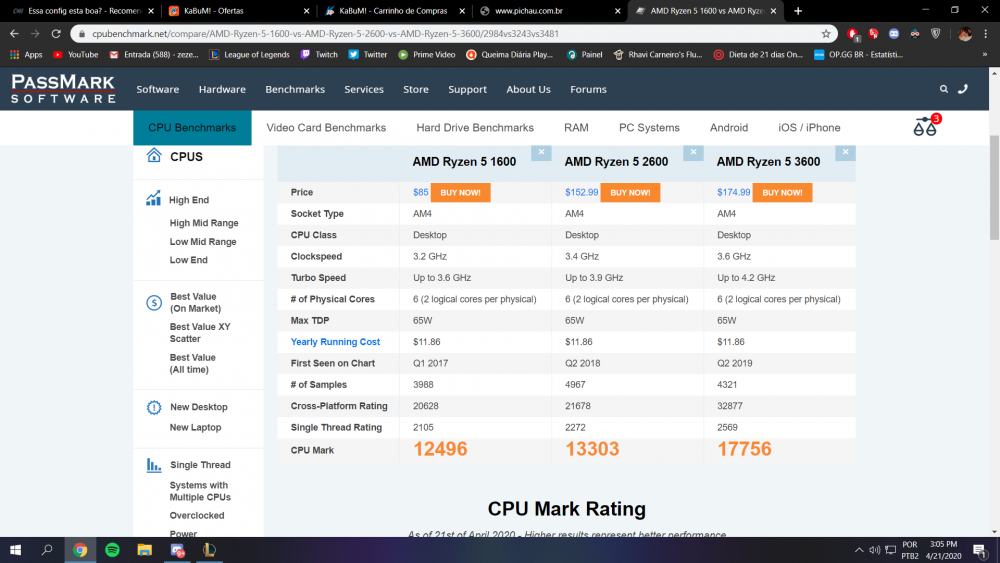Click the search magnifier in PassMark header

pos(943,89)
